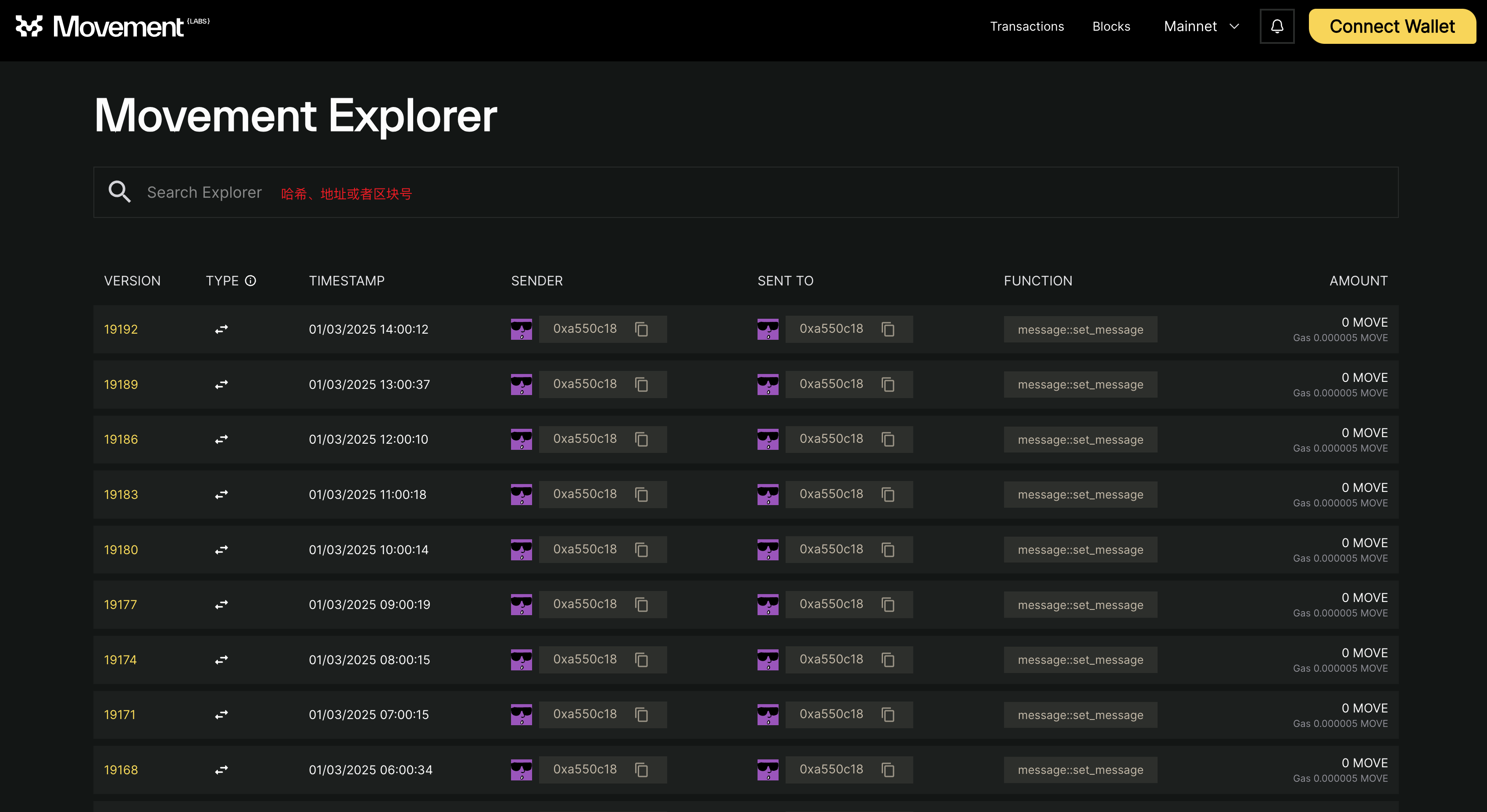Click transaction type icon in row 19192
The width and height of the screenshot is (1487, 812).
pos(222,329)
